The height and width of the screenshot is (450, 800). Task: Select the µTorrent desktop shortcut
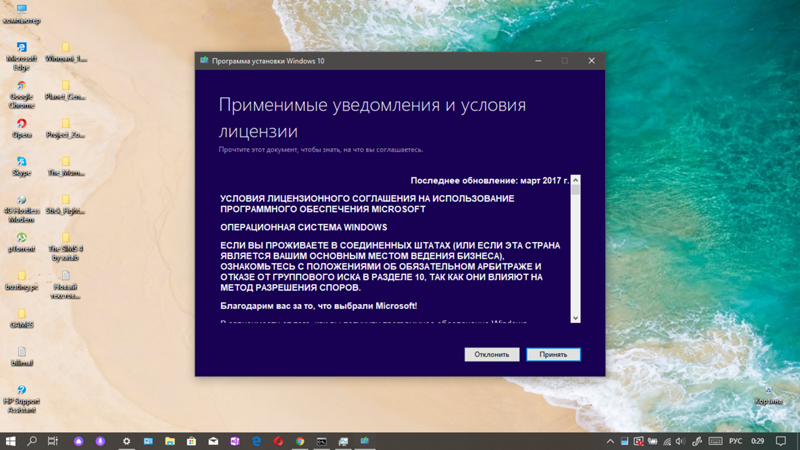coord(21,242)
